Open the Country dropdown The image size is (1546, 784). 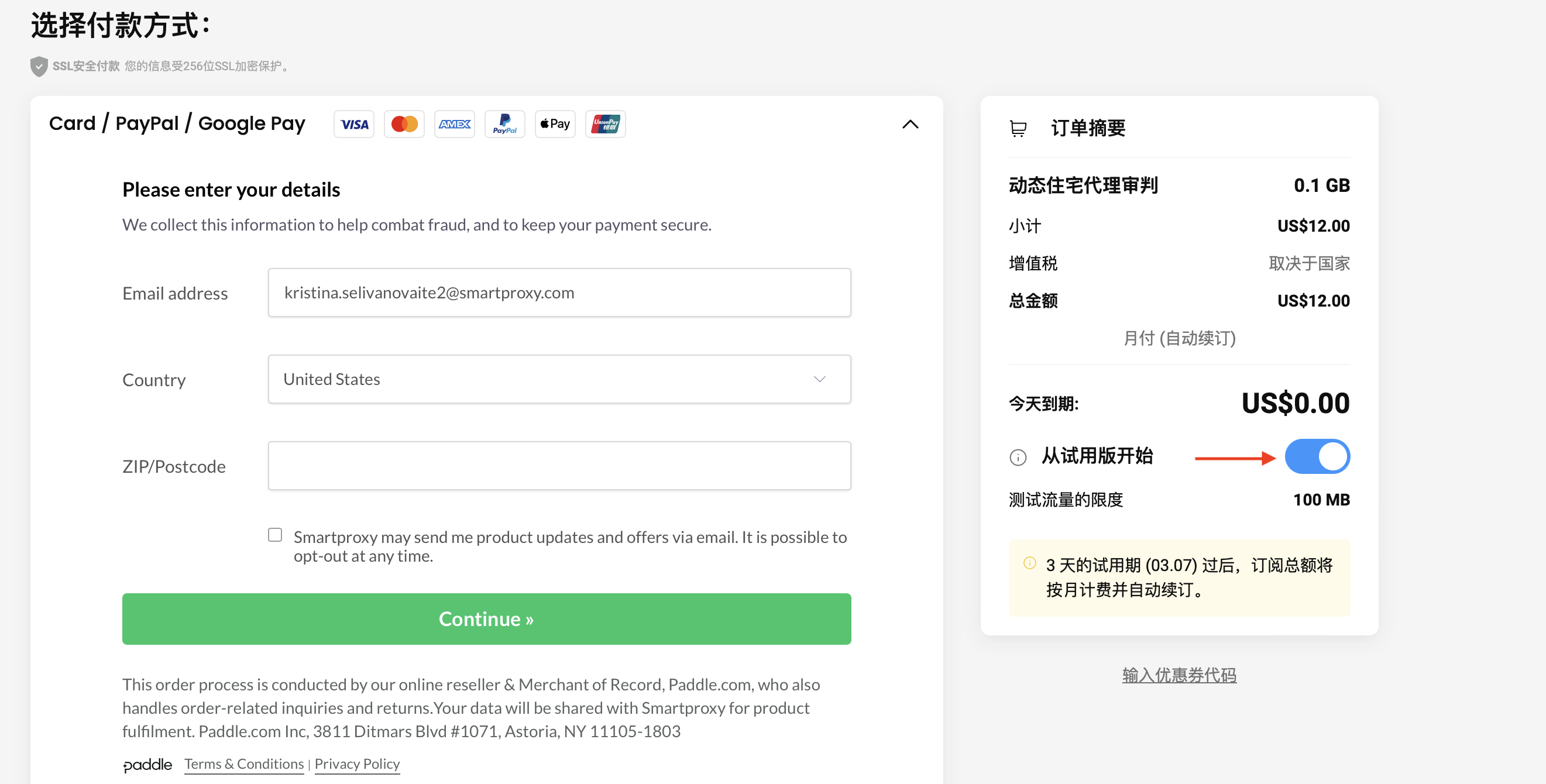tap(559, 379)
